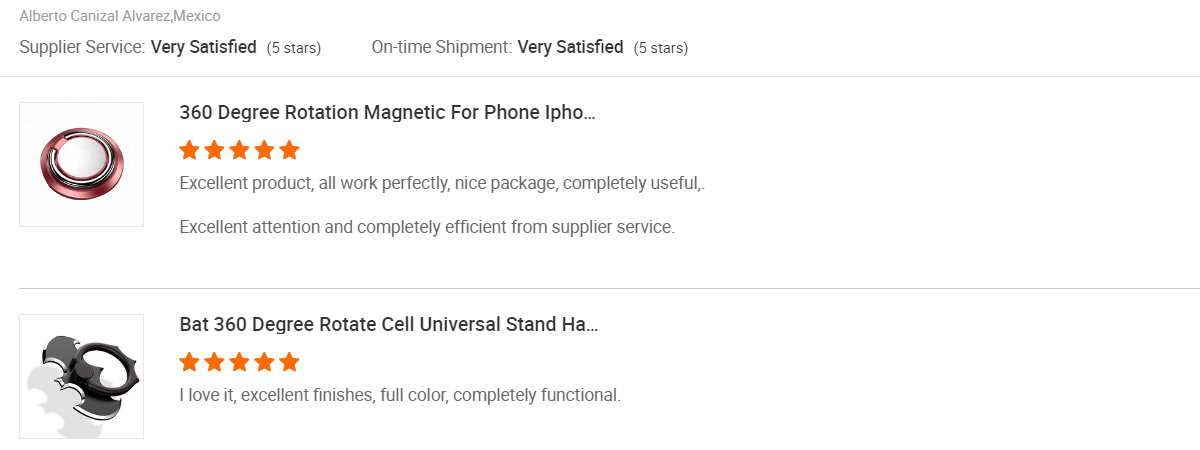Screen dimensions: 1200x450
Task: Open "Bat 360 Degree Rotate Cell Universal Stand" title
Action: coord(389,324)
